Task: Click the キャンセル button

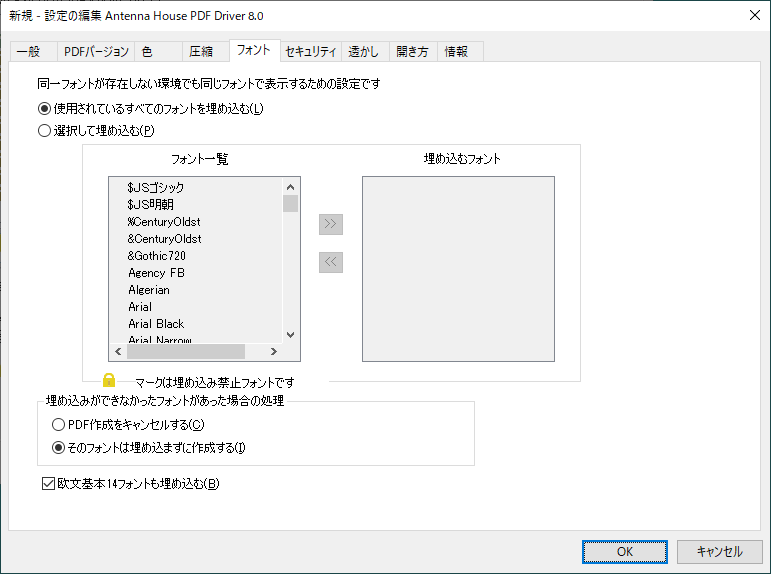Action: click(719, 551)
